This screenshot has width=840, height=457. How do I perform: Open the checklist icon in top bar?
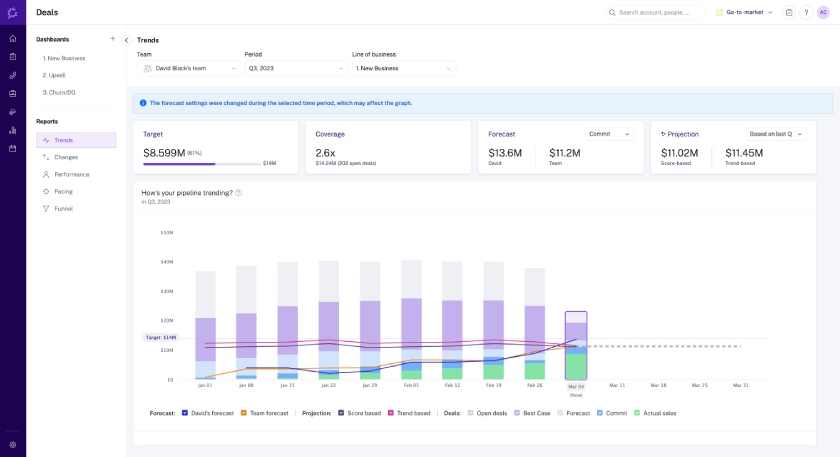[x=789, y=12]
